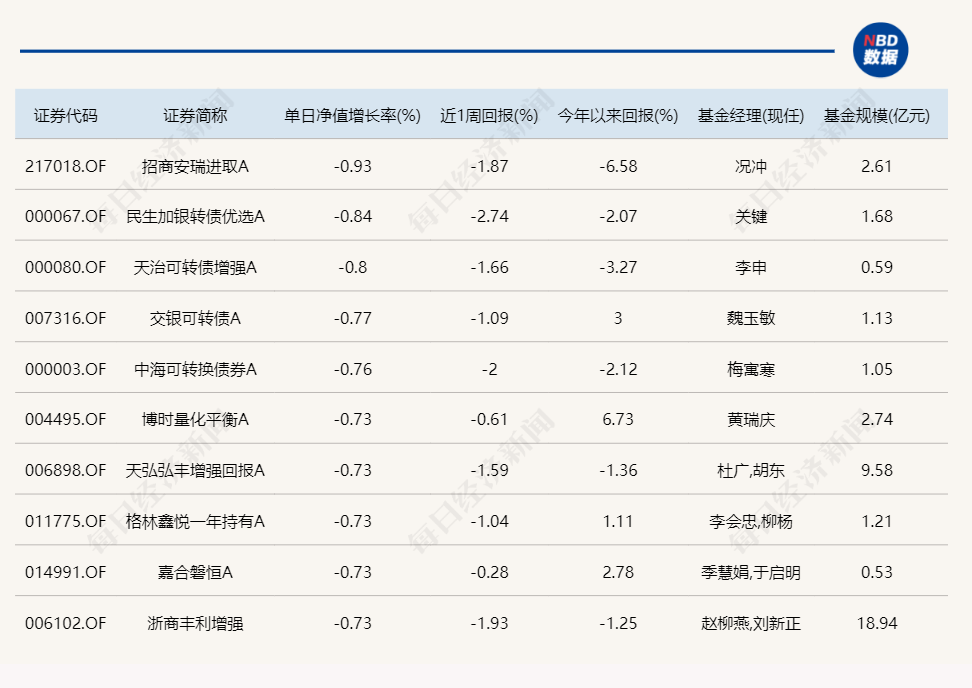Select fund name 交银可转债A
This screenshot has height=688, width=972.
[x=195, y=318]
